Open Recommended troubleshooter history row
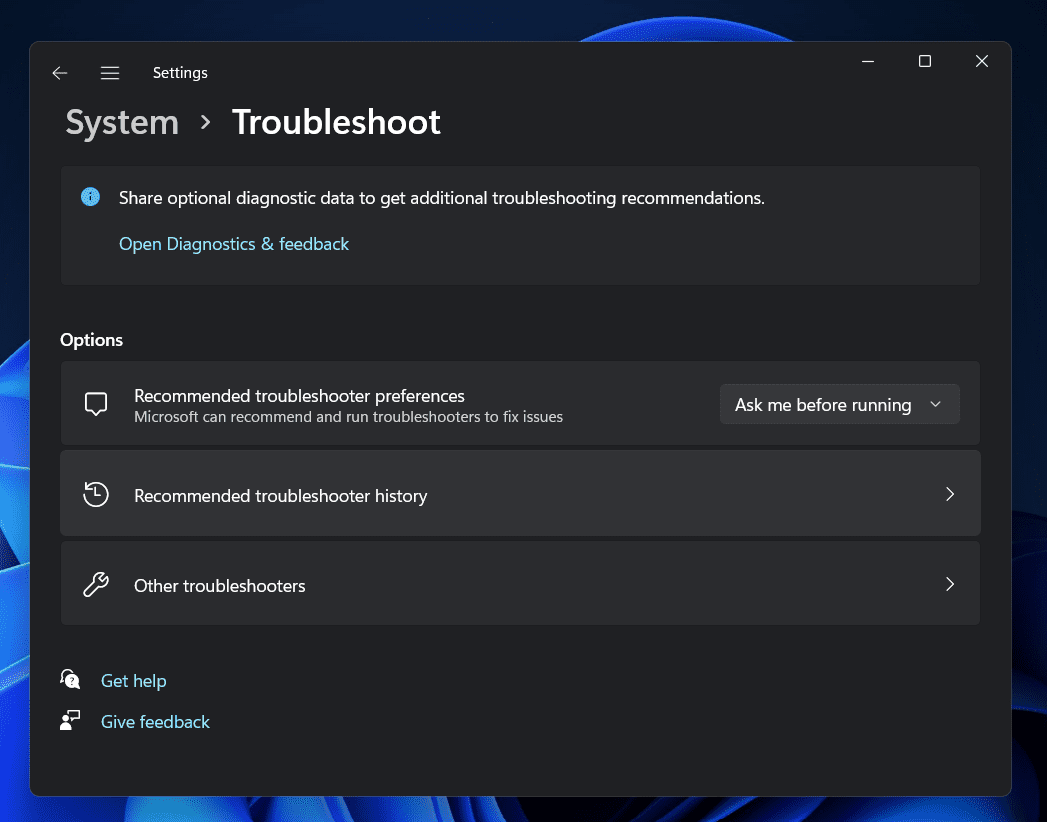1047x822 pixels. pyautogui.click(x=520, y=493)
